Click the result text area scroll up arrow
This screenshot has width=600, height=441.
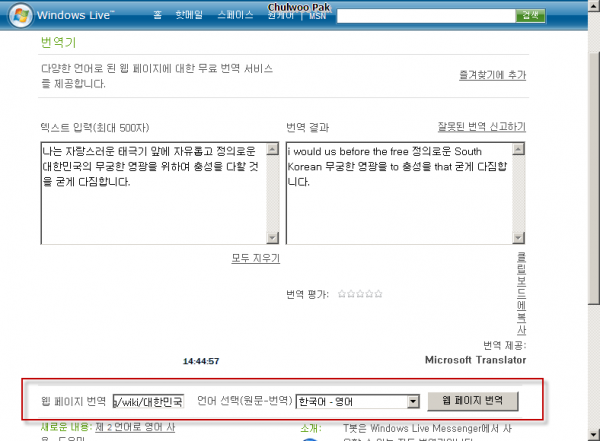click(518, 149)
